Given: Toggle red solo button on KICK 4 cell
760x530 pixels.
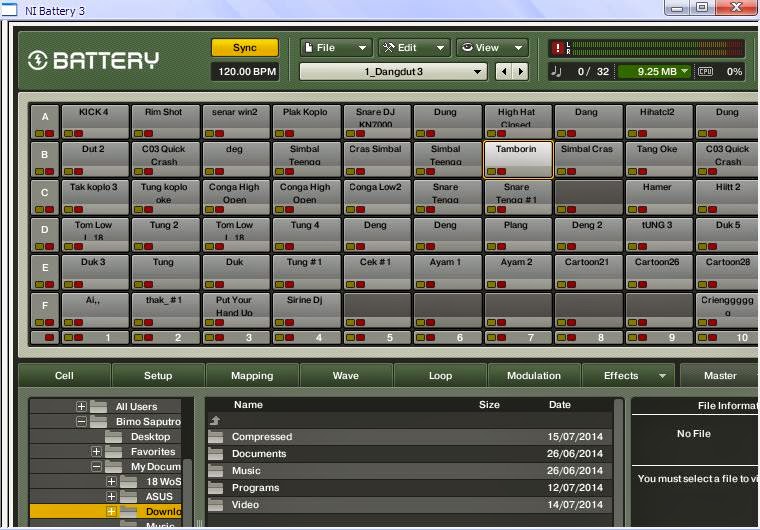Looking at the screenshot, I should [79, 133].
